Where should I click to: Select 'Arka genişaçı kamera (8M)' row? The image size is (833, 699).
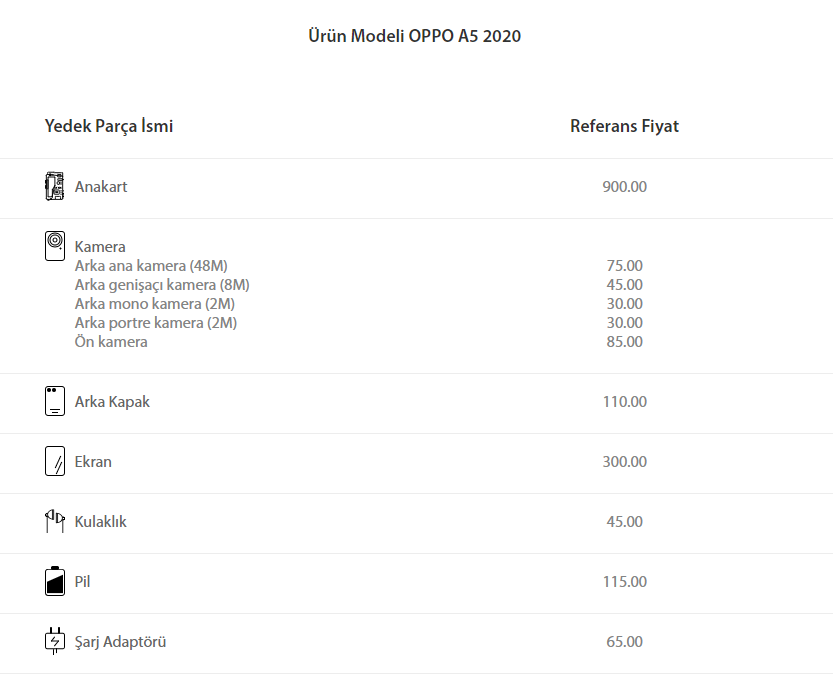tap(162, 285)
